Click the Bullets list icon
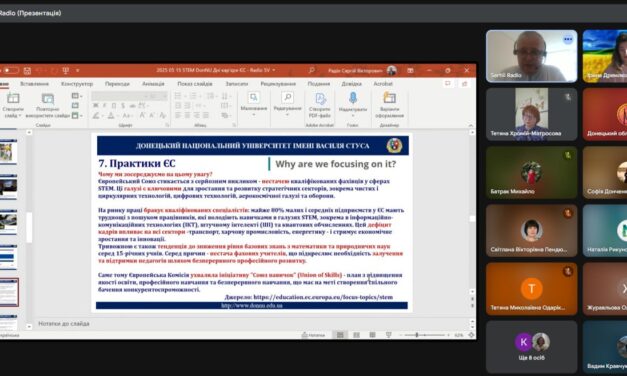 [178, 96]
